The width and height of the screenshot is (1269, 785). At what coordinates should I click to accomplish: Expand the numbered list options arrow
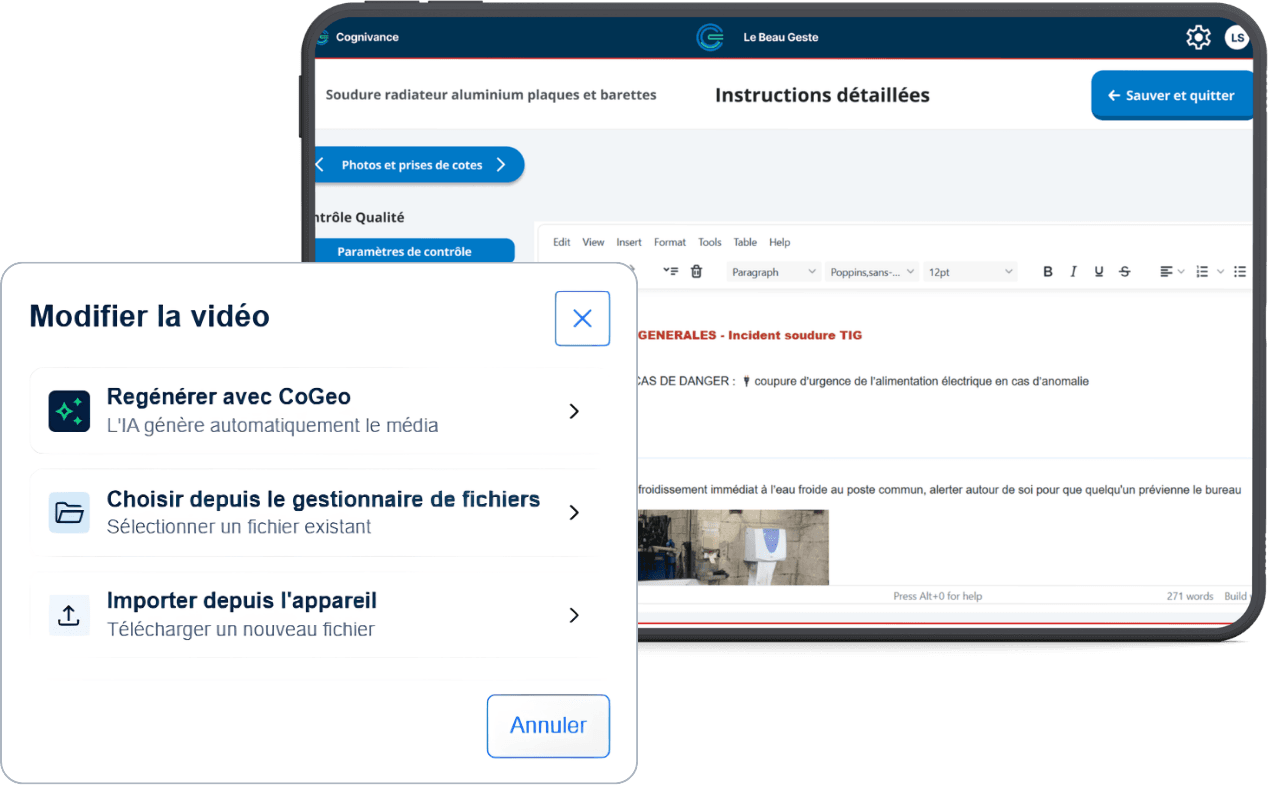pyautogui.click(x=1220, y=272)
